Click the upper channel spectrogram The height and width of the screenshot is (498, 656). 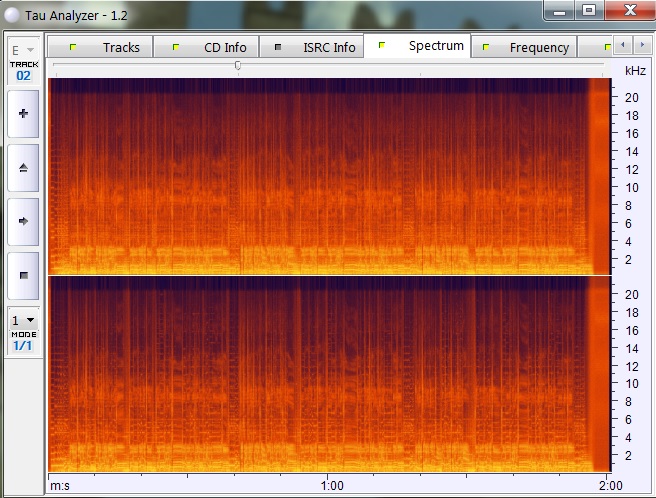(320, 176)
